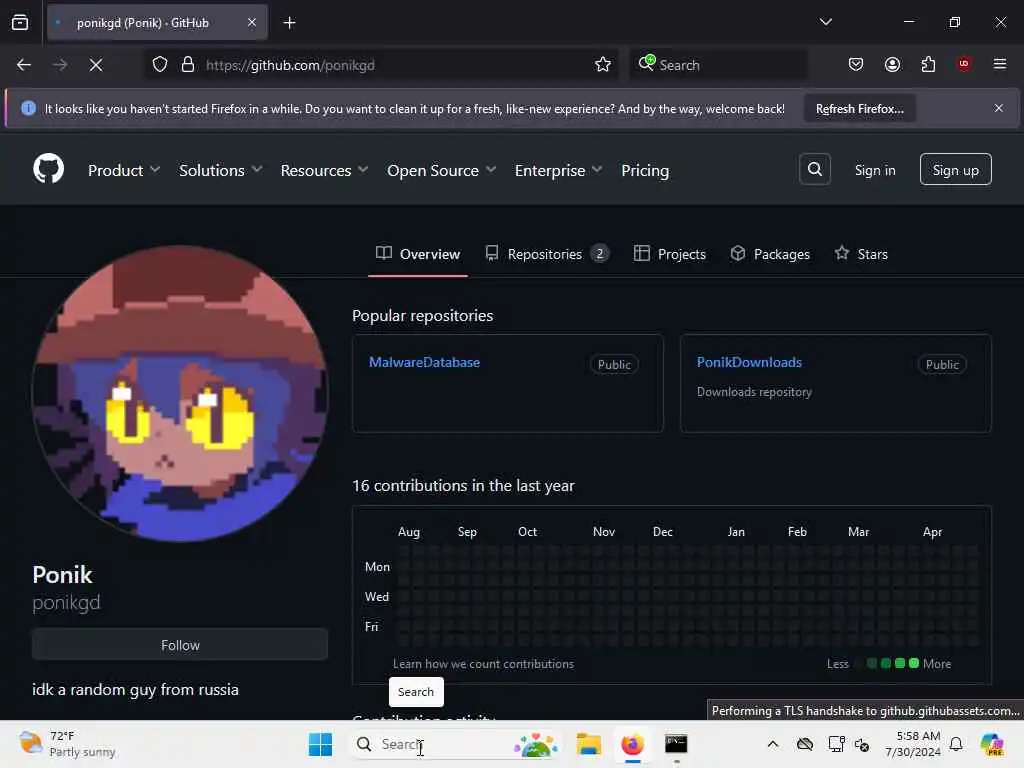Open the GitHub search magnifier button
Screen dimensions: 1024x768
[x=814, y=169]
